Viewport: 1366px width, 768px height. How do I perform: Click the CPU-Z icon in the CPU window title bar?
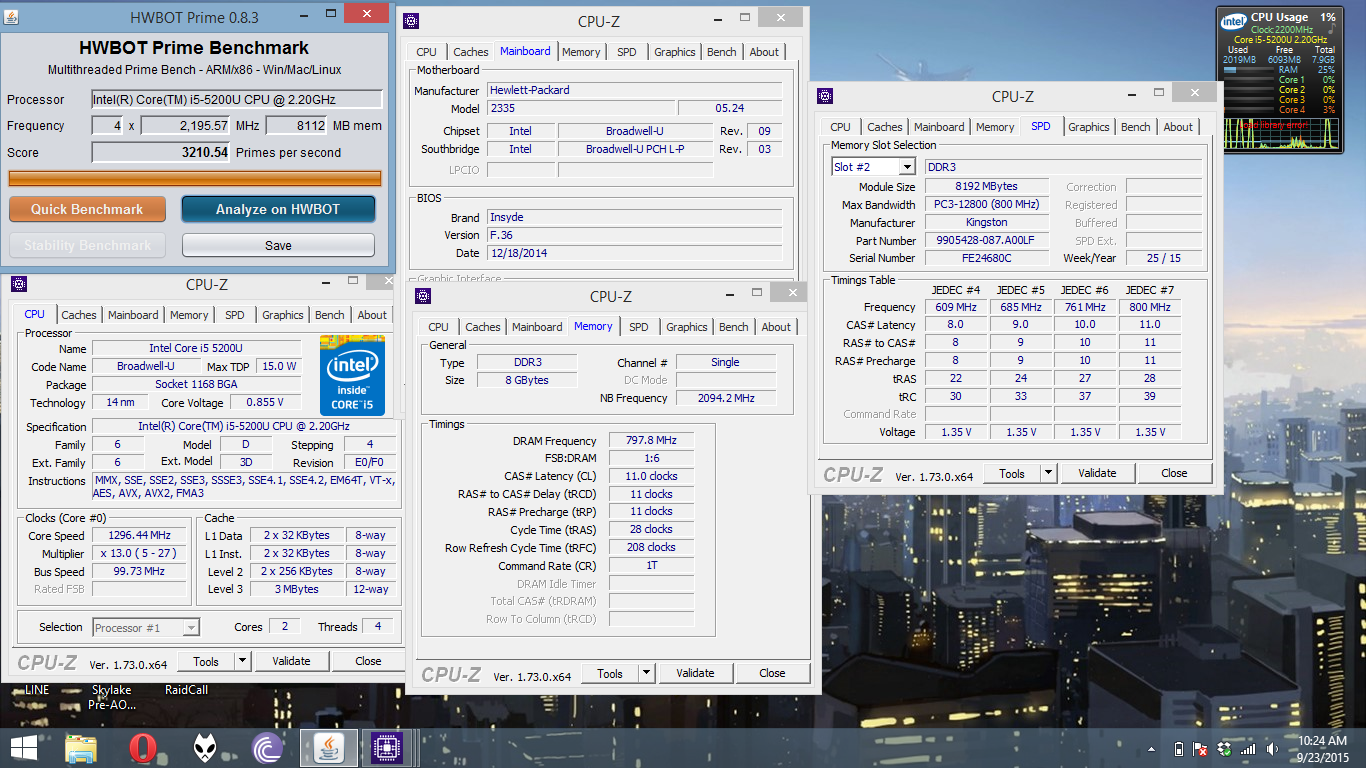coord(19,284)
